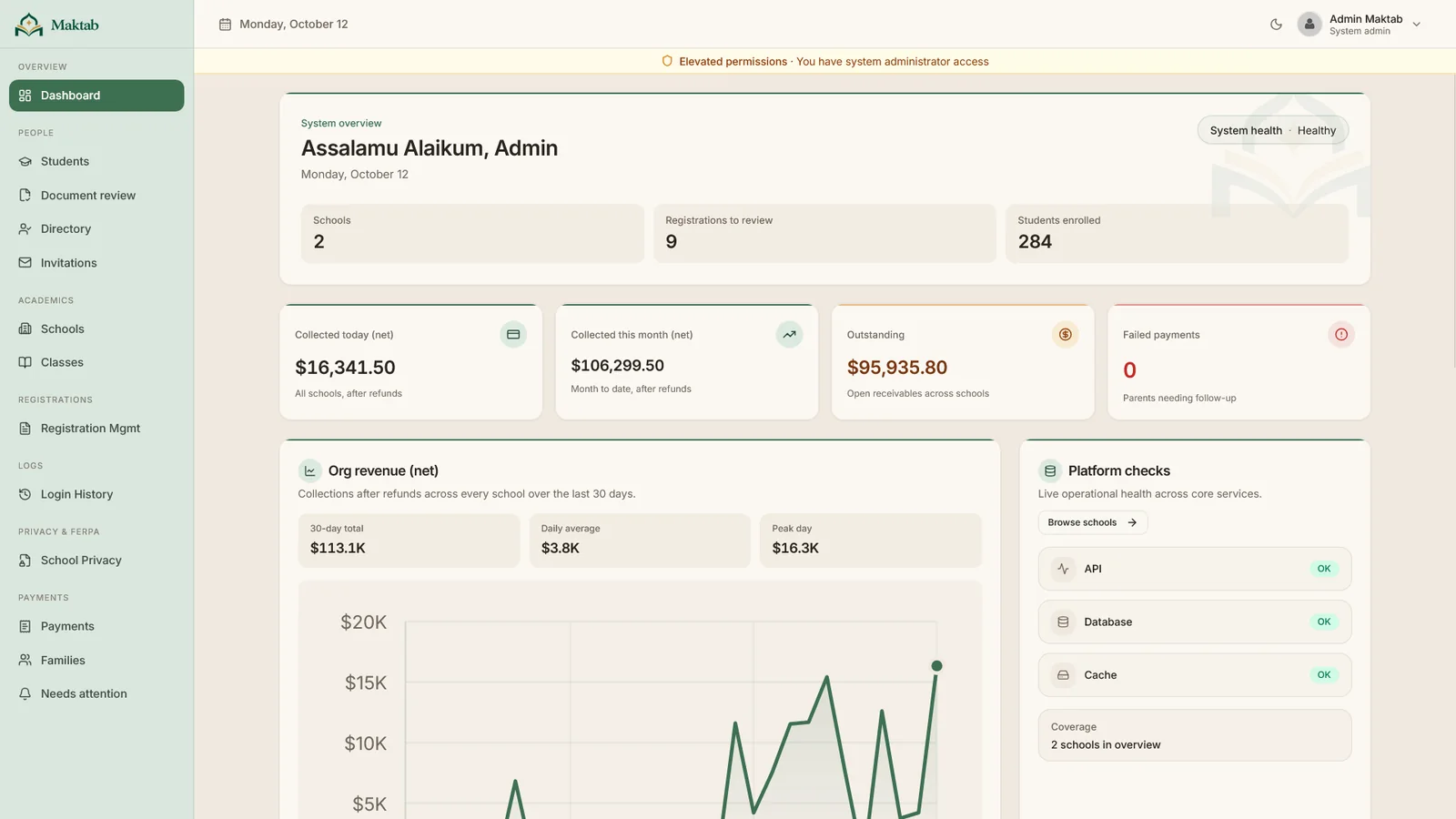Click the Outstanding dollar coin icon
The image size is (1456, 819).
click(1065, 335)
